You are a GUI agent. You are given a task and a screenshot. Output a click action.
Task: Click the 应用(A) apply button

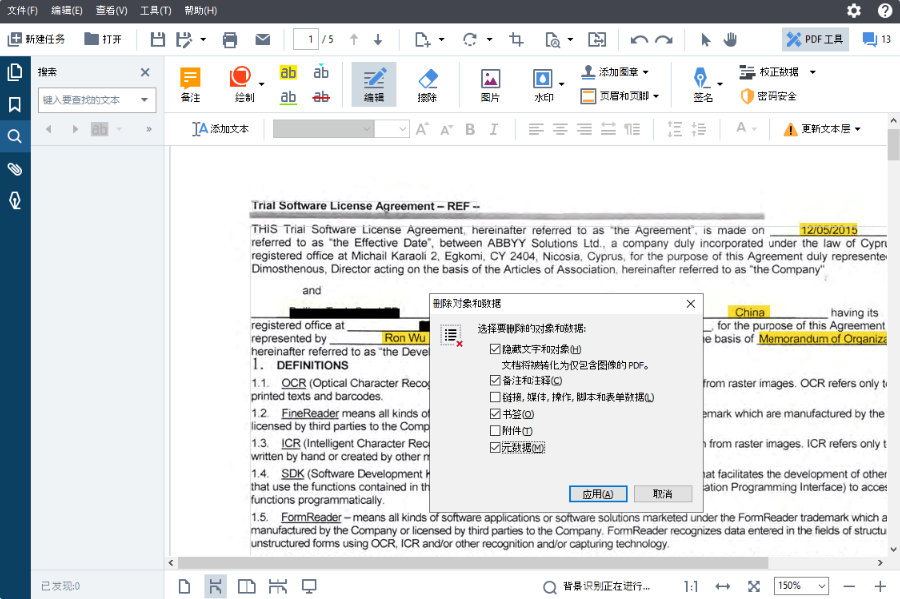coord(598,494)
